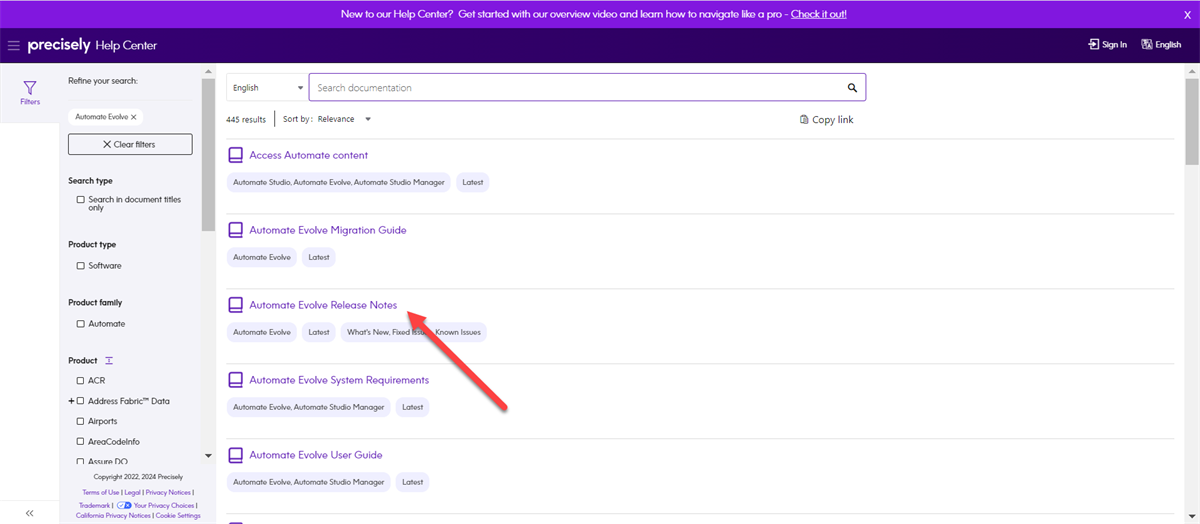1200x524 pixels.
Task: Click in the Search documentation field
Action: [x=577, y=88]
